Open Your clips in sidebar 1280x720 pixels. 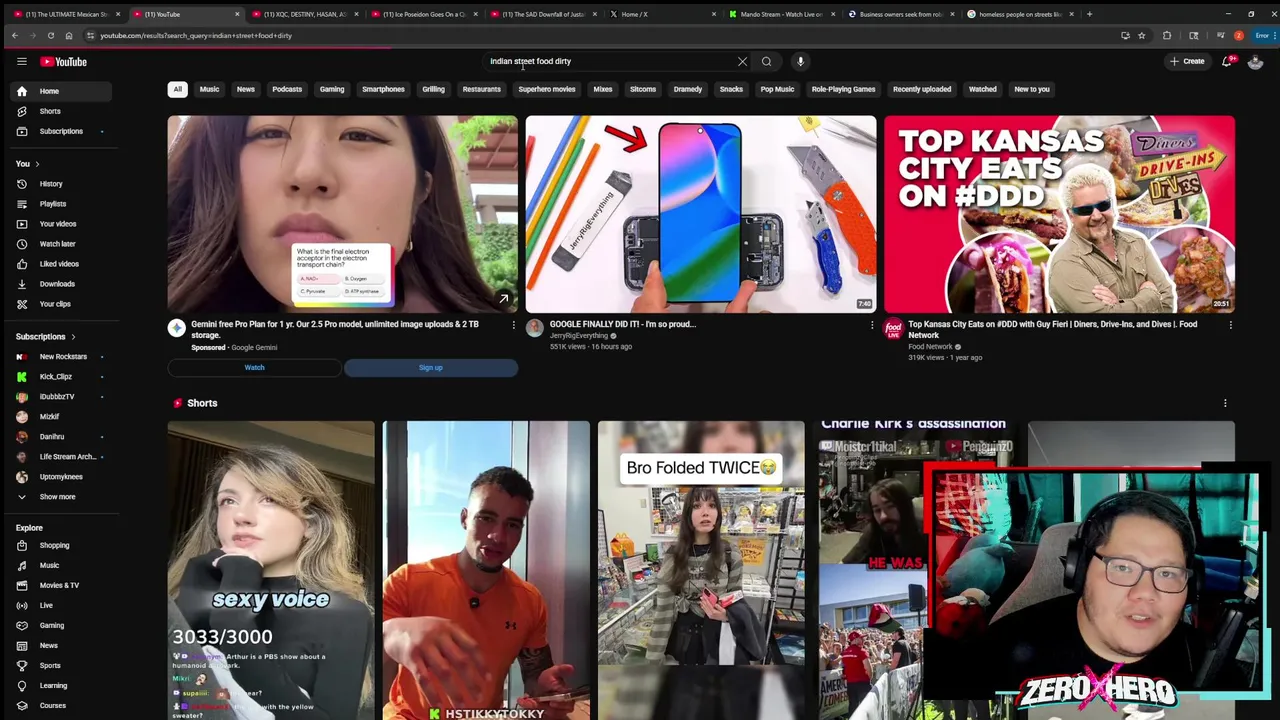coord(60,304)
